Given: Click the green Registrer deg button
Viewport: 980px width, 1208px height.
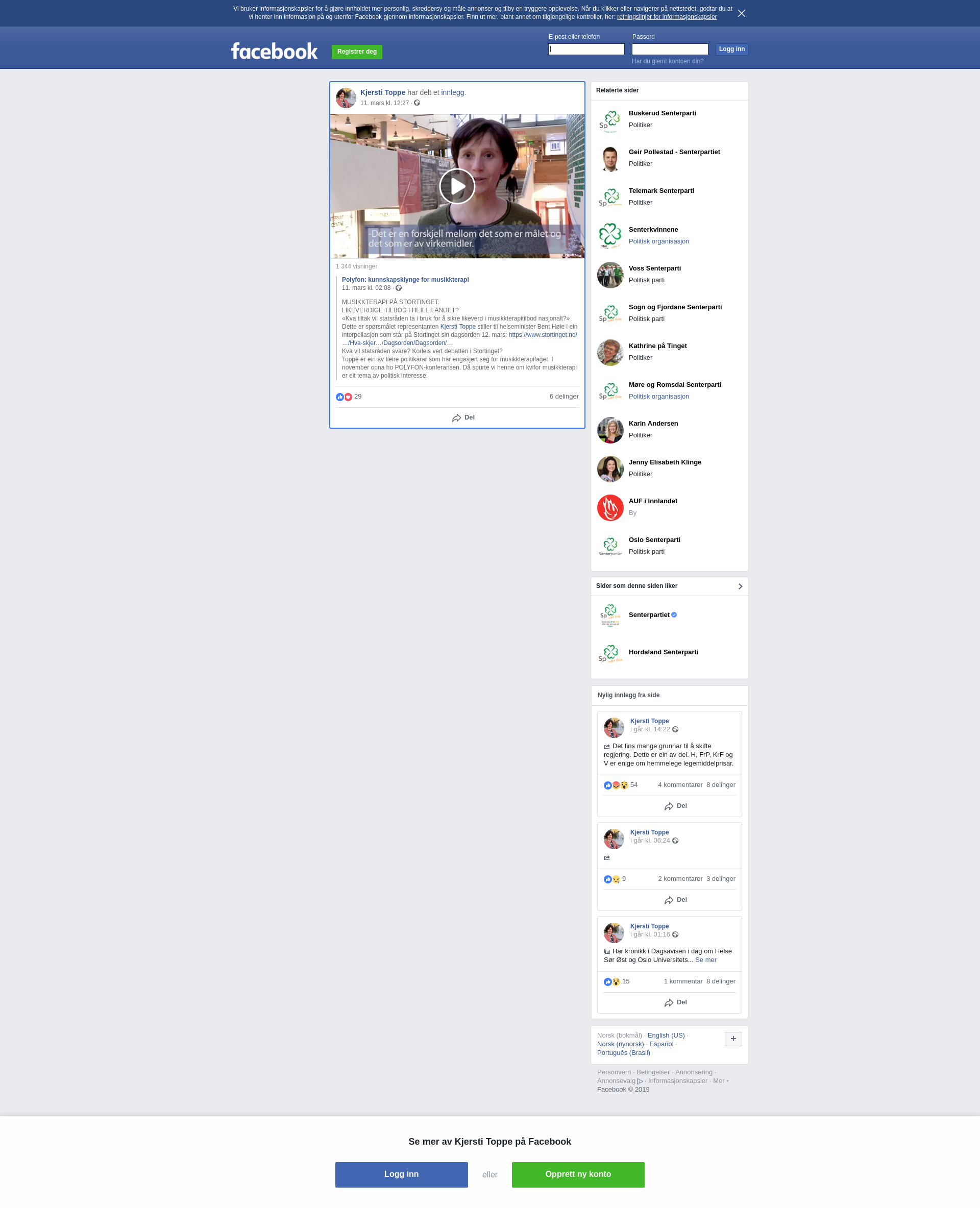Looking at the screenshot, I should pyautogui.click(x=357, y=52).
